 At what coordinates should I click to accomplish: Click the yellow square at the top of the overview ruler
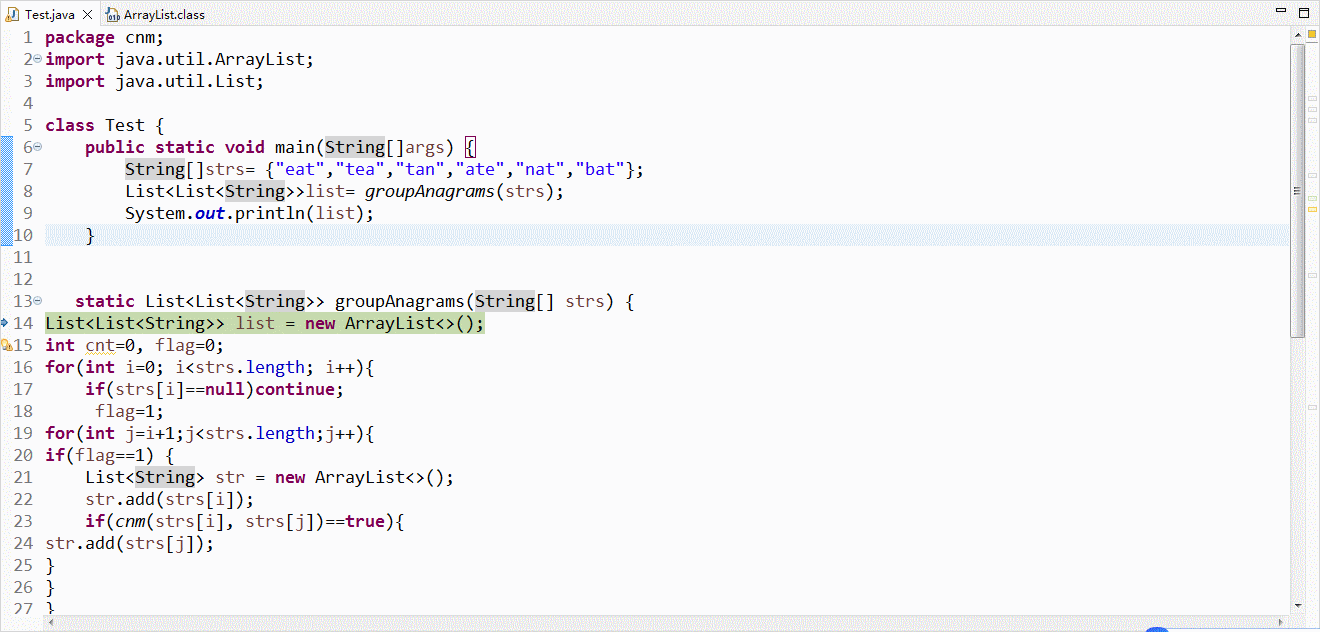[1312, 34]
